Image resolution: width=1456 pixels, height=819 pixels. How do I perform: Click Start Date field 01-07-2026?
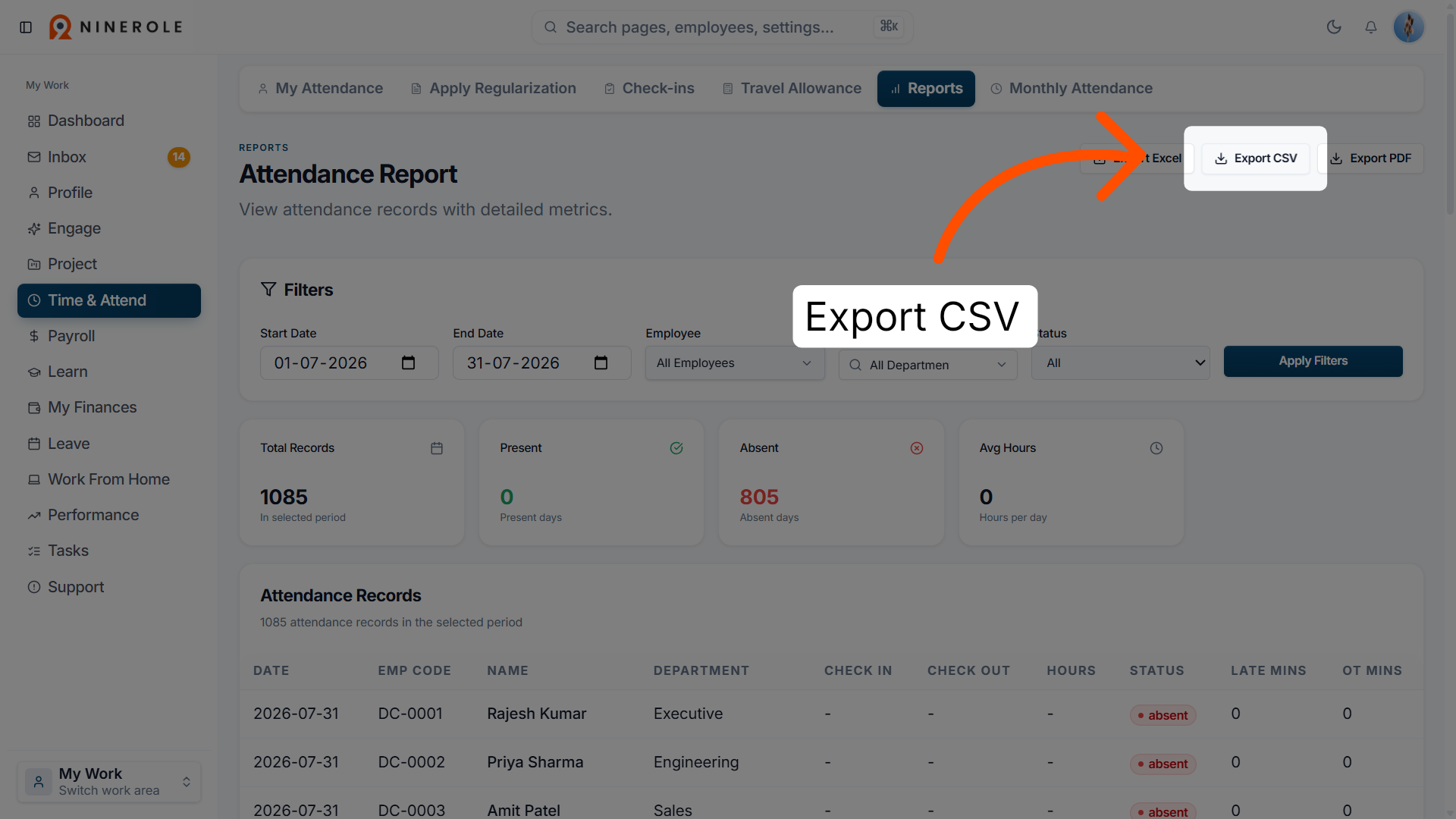[x=349, y=363]
